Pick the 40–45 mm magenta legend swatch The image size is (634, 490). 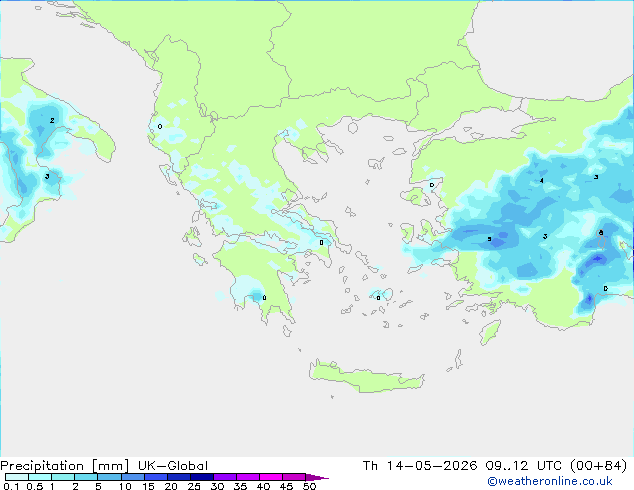pos(271,477)
